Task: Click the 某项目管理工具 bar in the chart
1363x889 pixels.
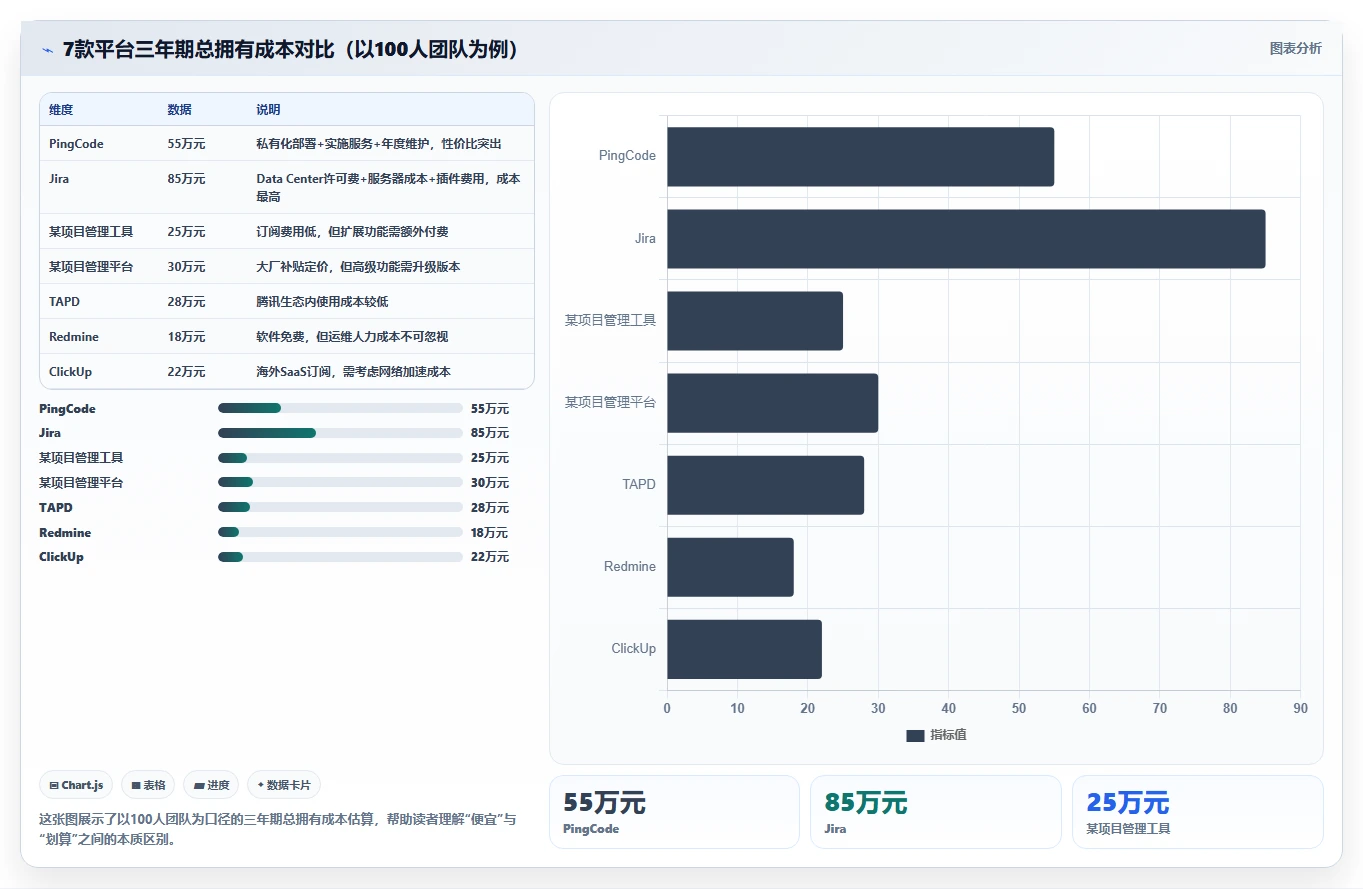Action: point(755,321)
